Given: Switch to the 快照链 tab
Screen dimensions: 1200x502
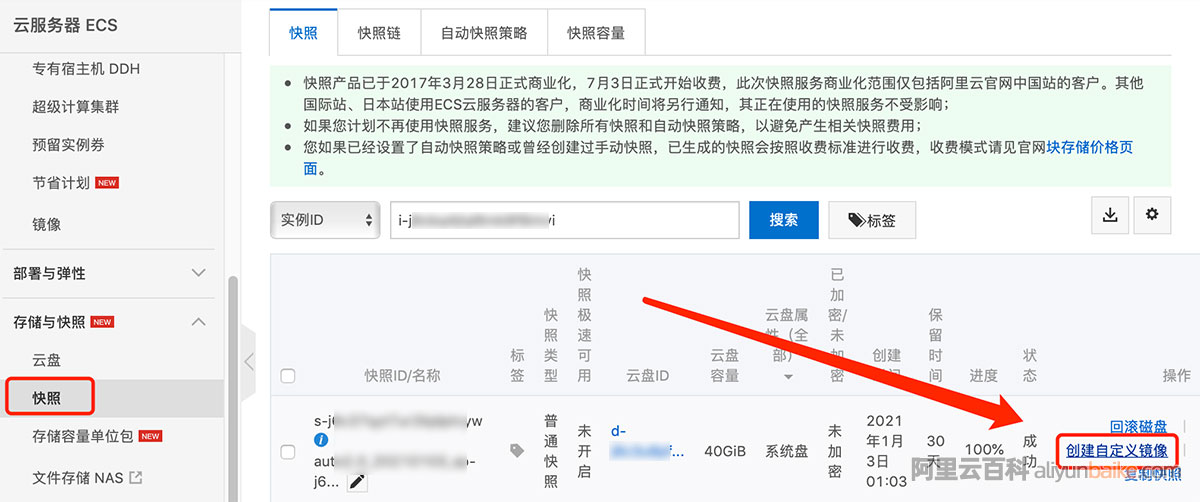Looking at the screenshot, I should pos(379,32).
